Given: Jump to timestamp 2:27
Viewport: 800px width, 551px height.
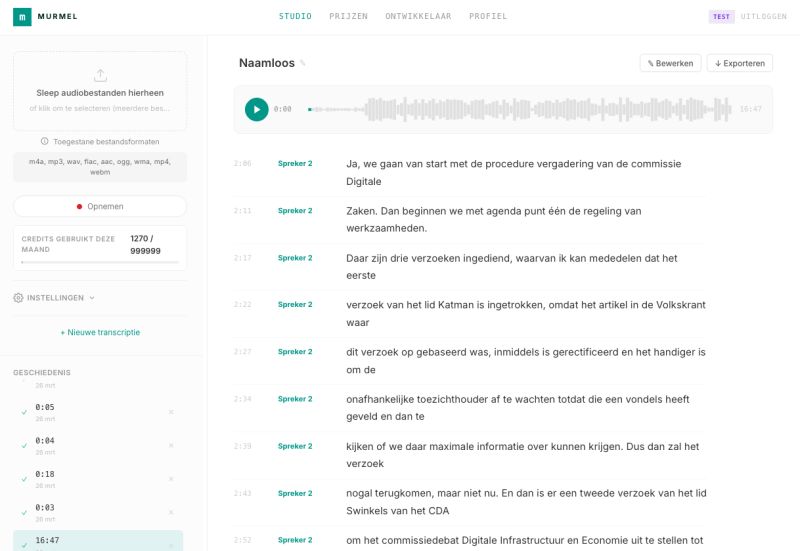Looking at the screenshot, I should click(x=242, y=352).
